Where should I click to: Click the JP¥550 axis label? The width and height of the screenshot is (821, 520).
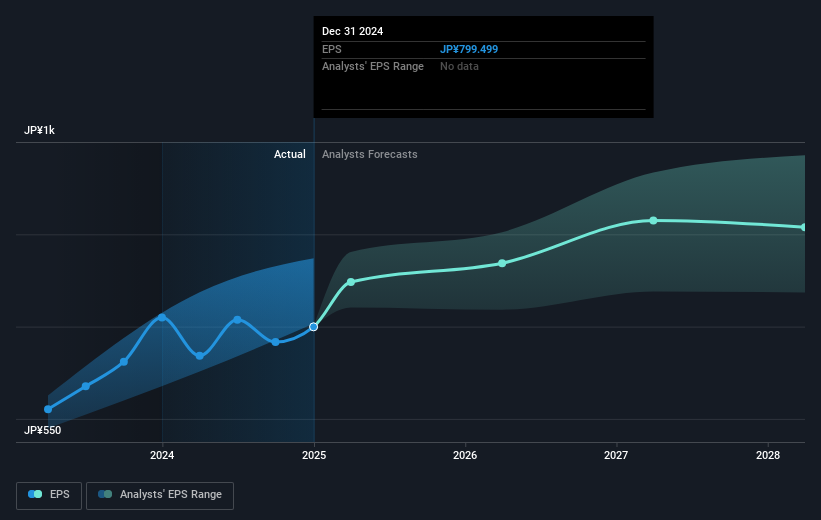42,430
